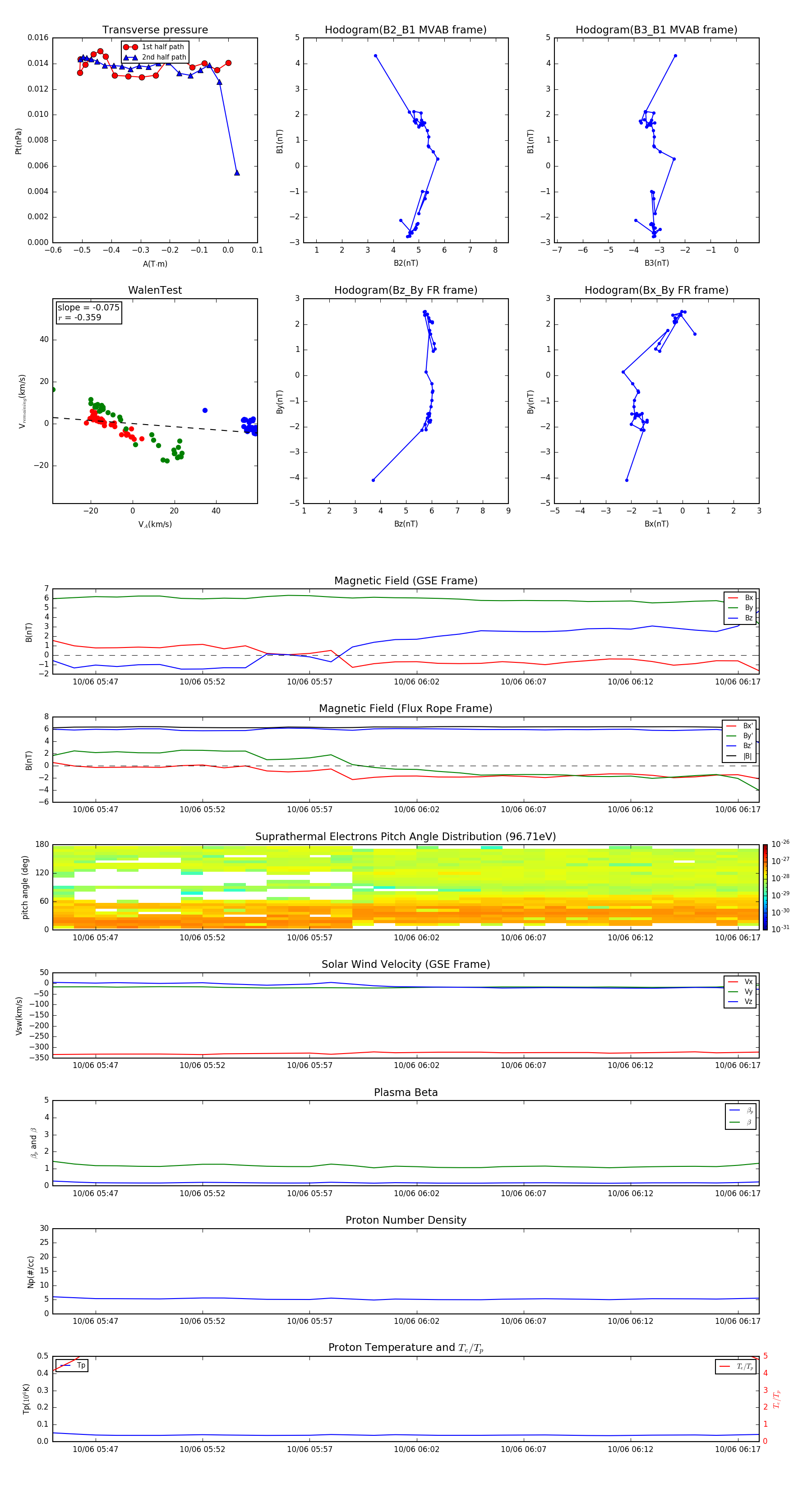
Task: Click the 'V_A(km/s)' x-axis label
Action: pyautogui.click(x=155, y=524)
